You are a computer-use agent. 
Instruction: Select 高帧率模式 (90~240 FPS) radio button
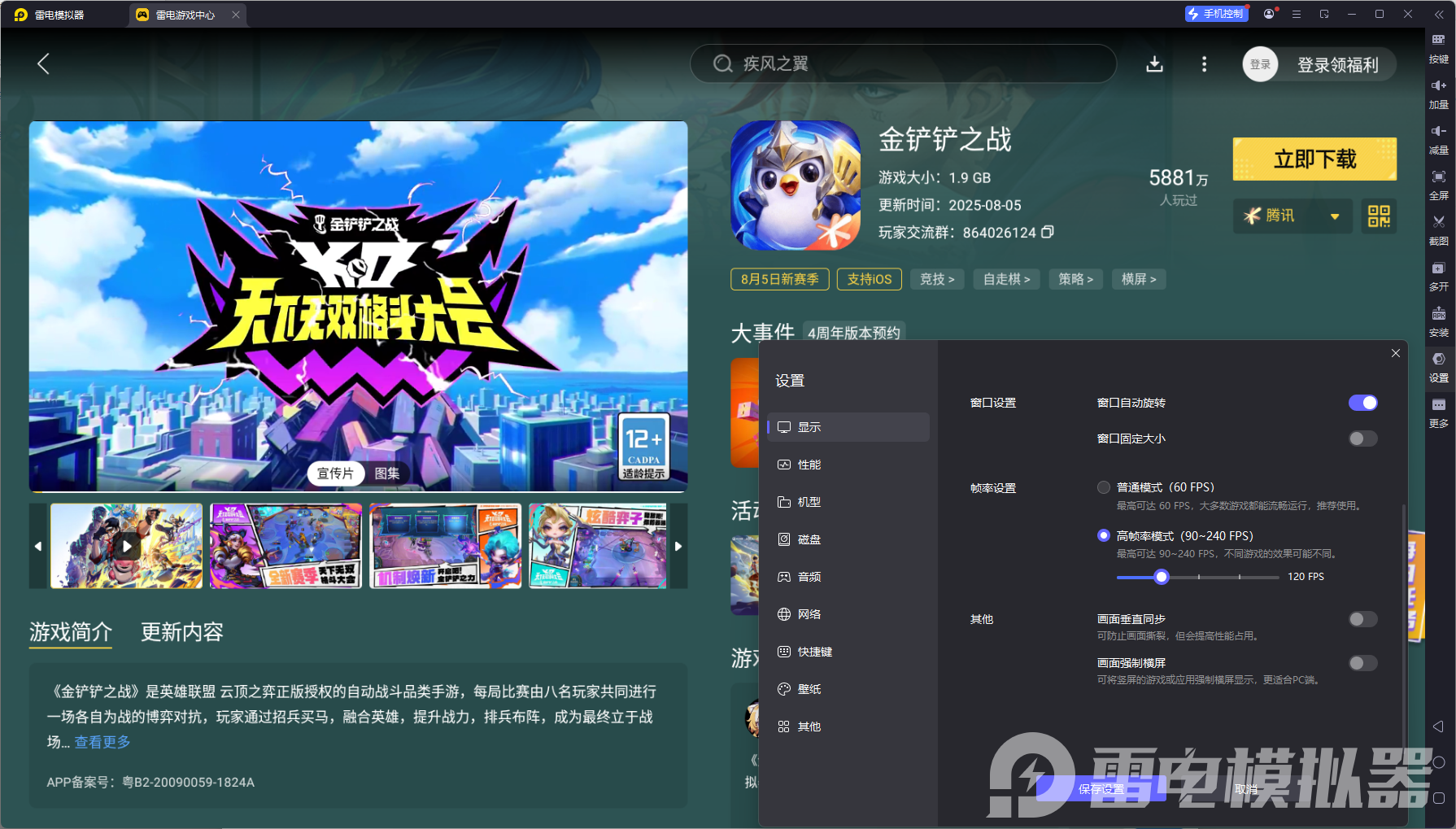click(x=1104, y=535)
